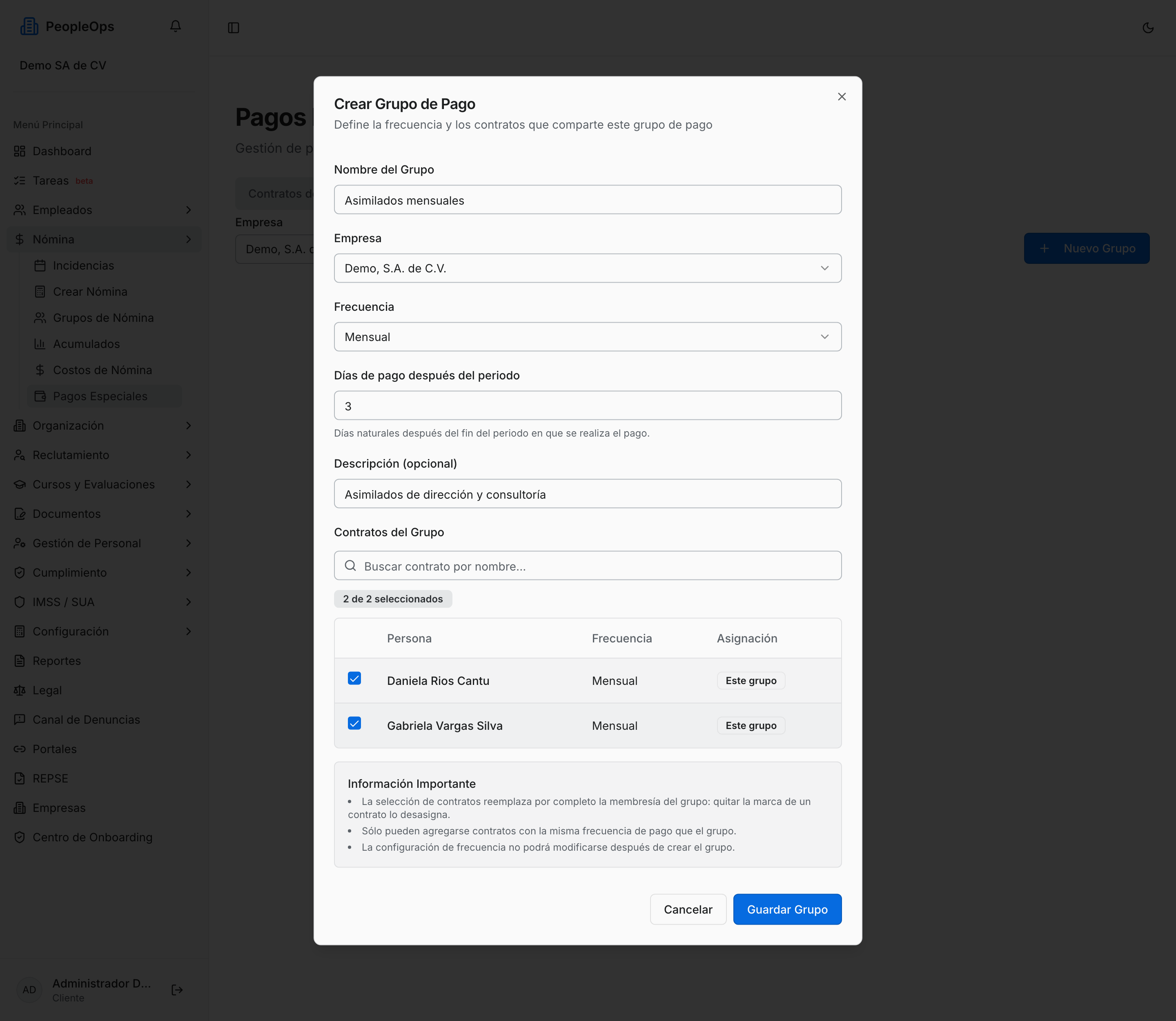Image resolution: width=1176 pixels, height=1021 pixels.
Task: Click the Legal scales icon
Action: [20, 691]
